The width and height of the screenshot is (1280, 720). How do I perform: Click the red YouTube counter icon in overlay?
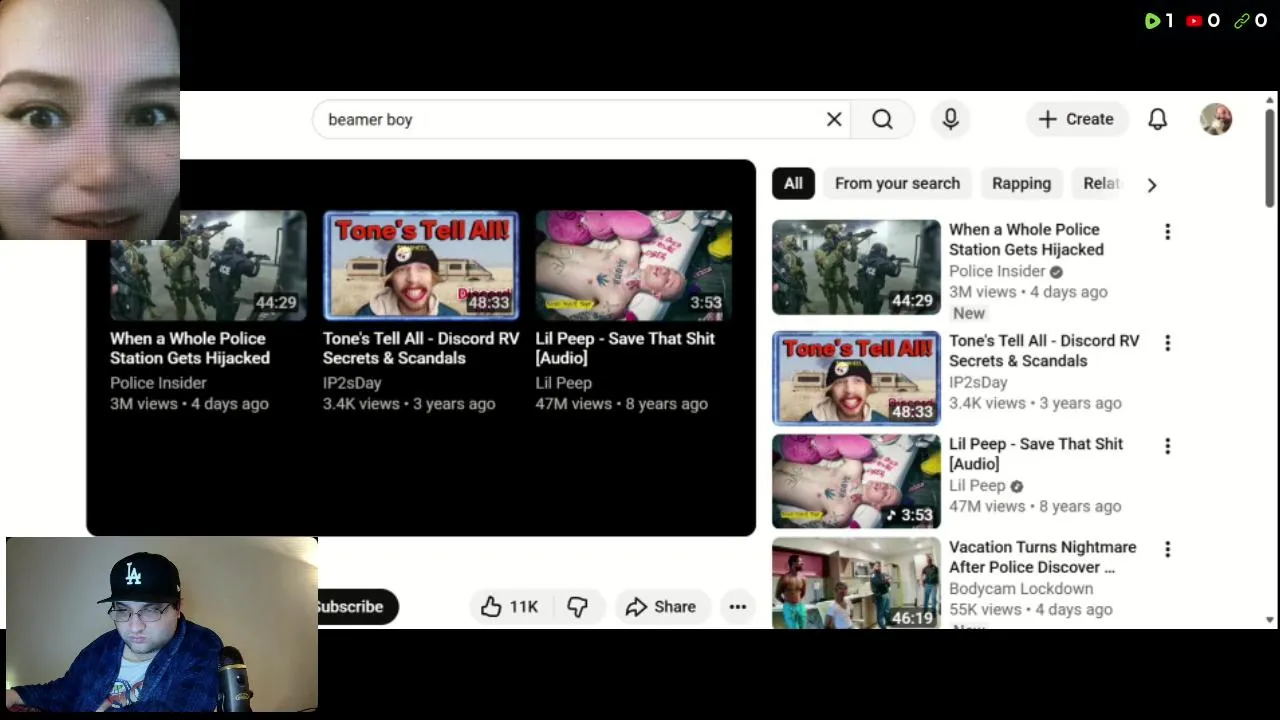pos(1194,20)
